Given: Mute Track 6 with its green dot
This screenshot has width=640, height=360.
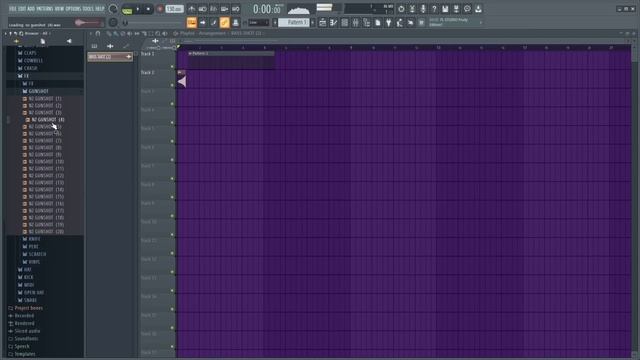Looking at the screenshot, I should pyautogui.click(x=172, y=160).
